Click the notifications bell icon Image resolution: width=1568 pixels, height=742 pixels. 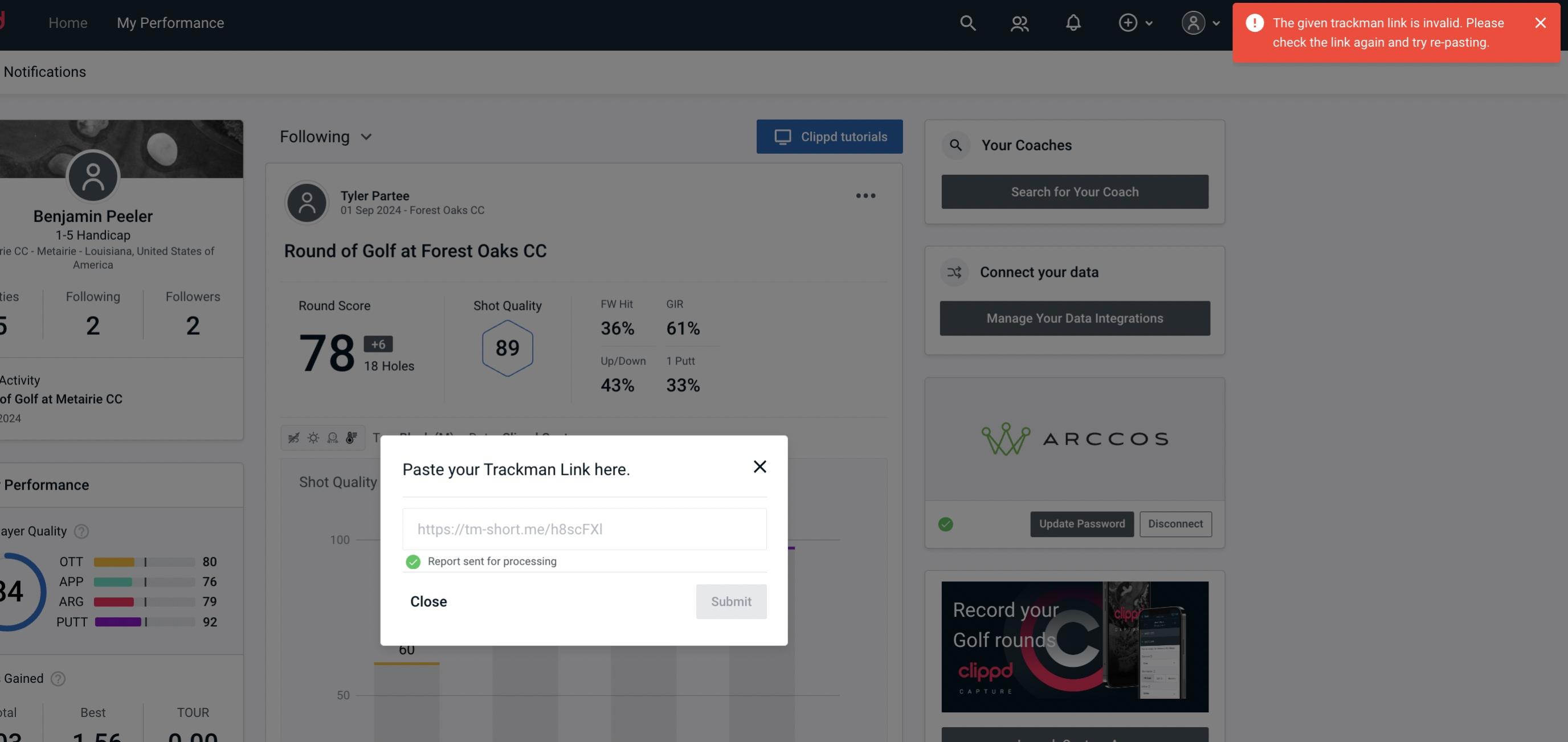(1074, 22)
